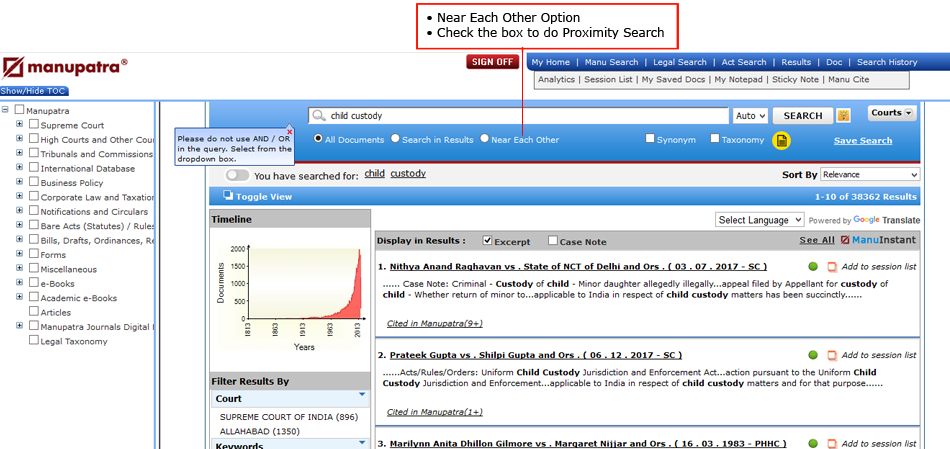Select the Search in Results radio option

click(395, 139)
